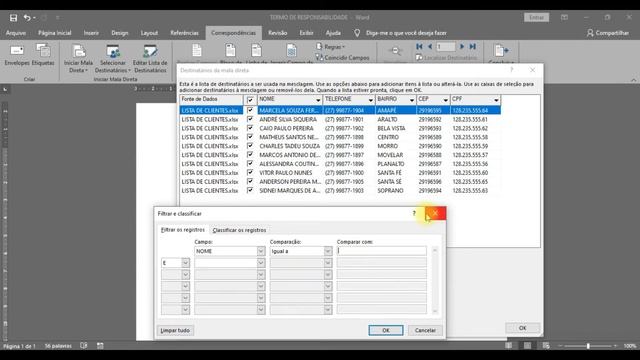Switch to the Revisão ribbon tab
Viewport: 640px width, 360px height.
click(x=278, y=33)
